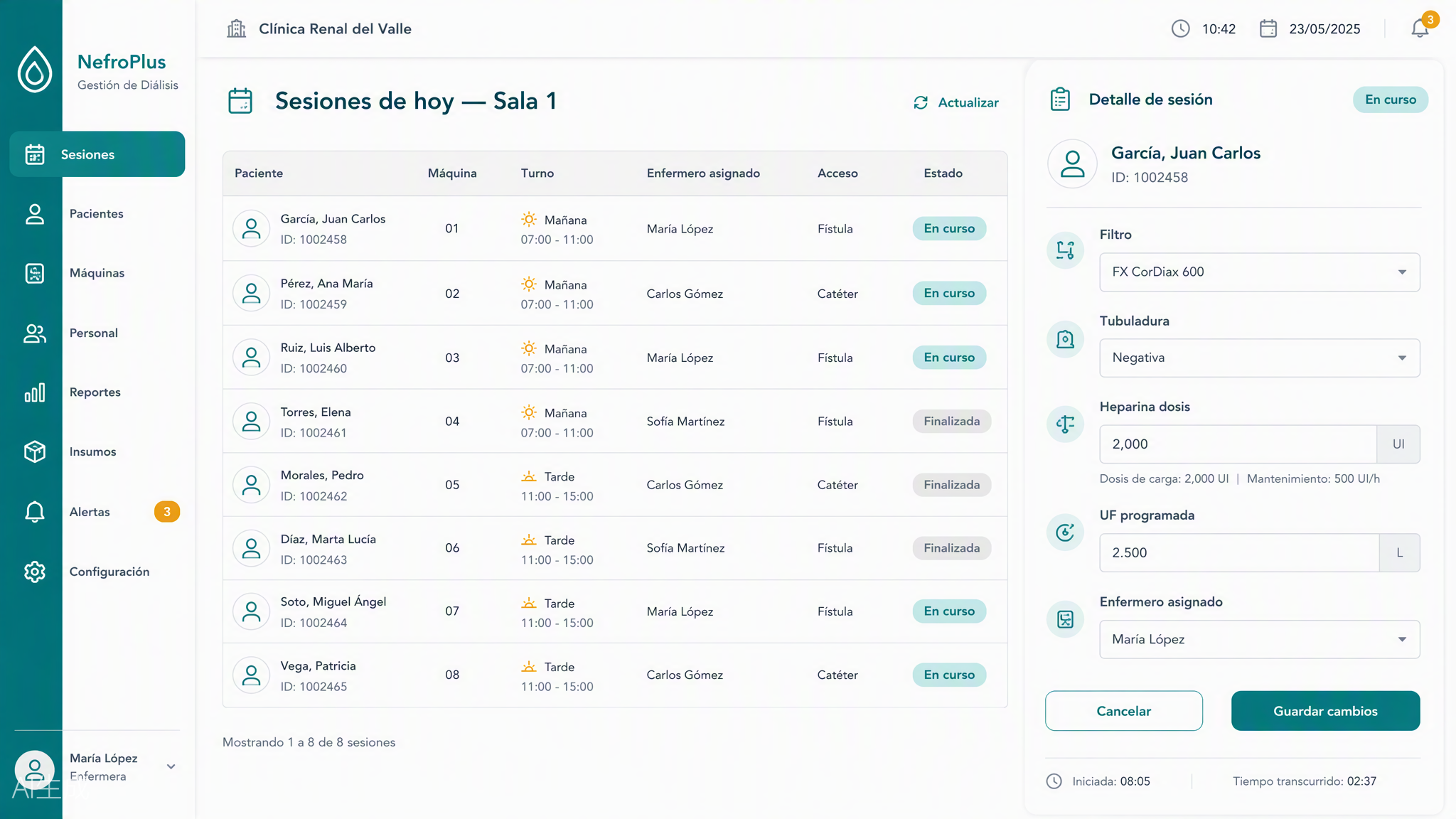Click Catéter in Vega, Patricia row
This screenshot has height=819, width=1456.
coord(837,675)
